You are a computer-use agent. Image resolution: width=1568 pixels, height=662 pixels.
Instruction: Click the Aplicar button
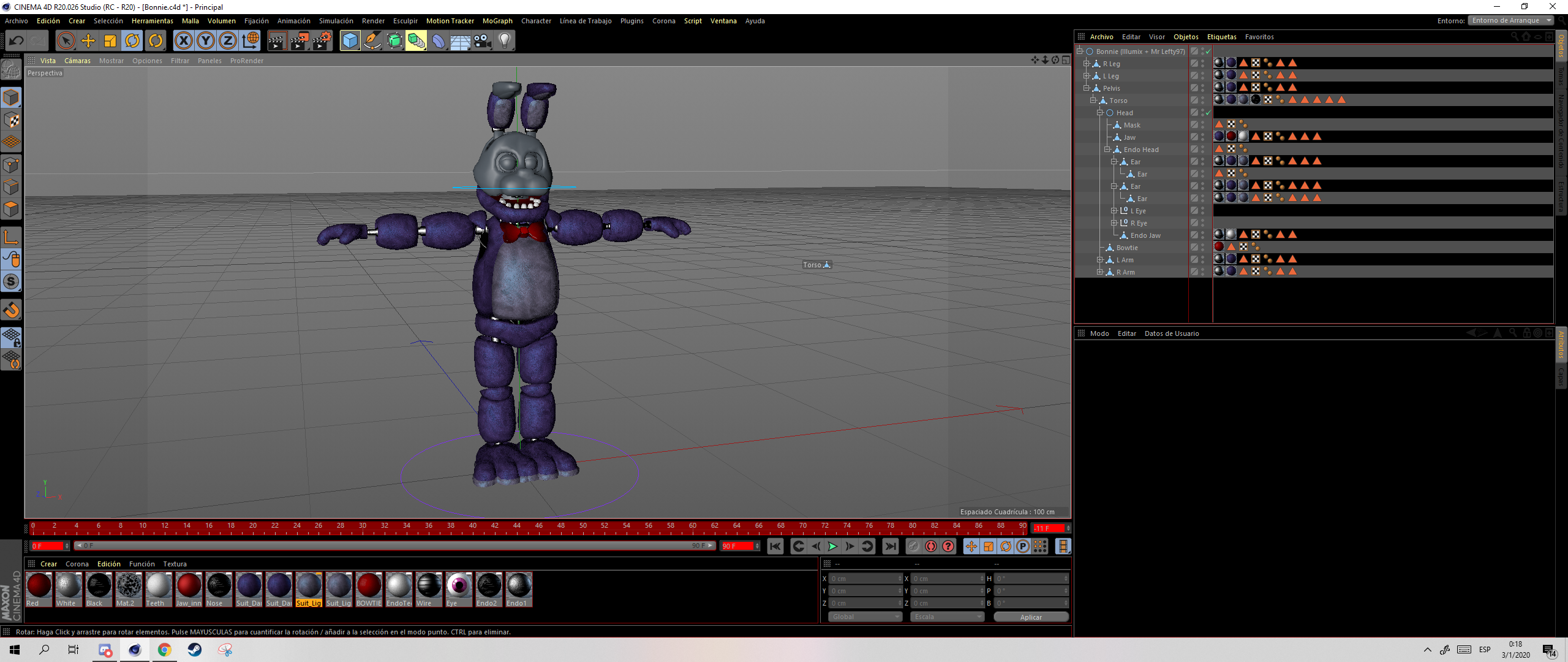(x=1031, y=617)
